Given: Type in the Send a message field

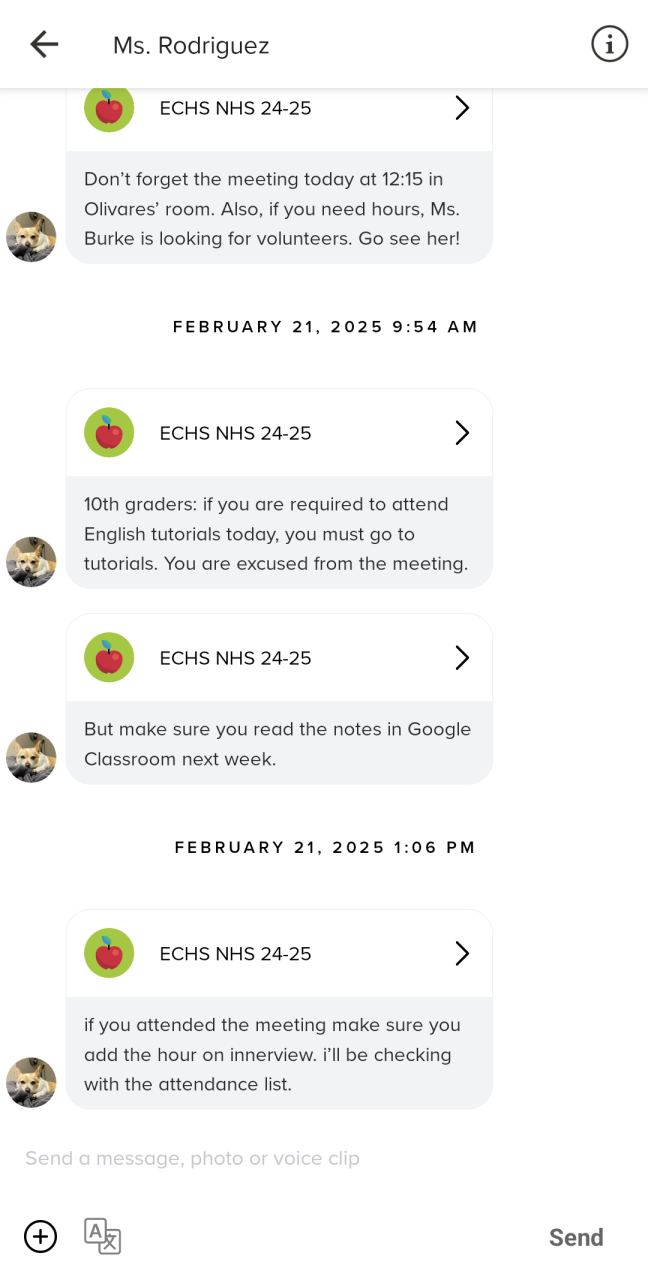Looking at the screenshot, I should [x=300, y=1159].
